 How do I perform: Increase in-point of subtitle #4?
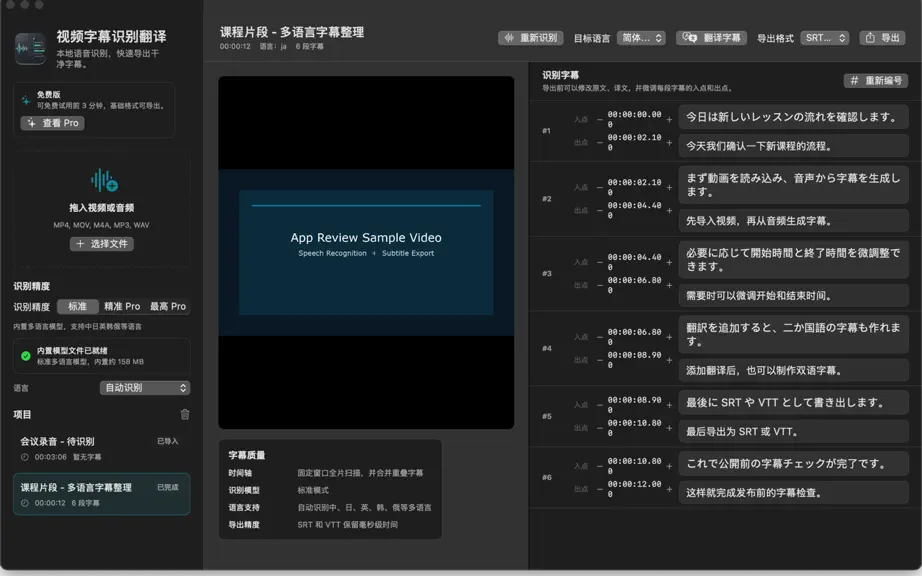point(669,337)
